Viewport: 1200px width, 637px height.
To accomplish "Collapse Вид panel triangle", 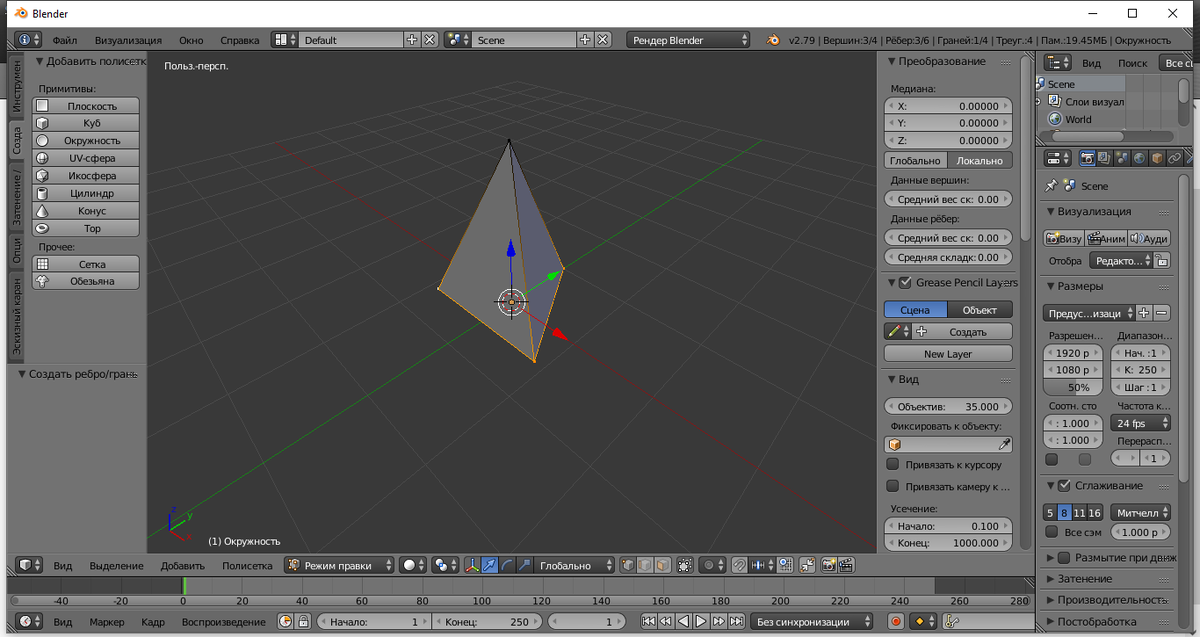I will click(891, 379).
